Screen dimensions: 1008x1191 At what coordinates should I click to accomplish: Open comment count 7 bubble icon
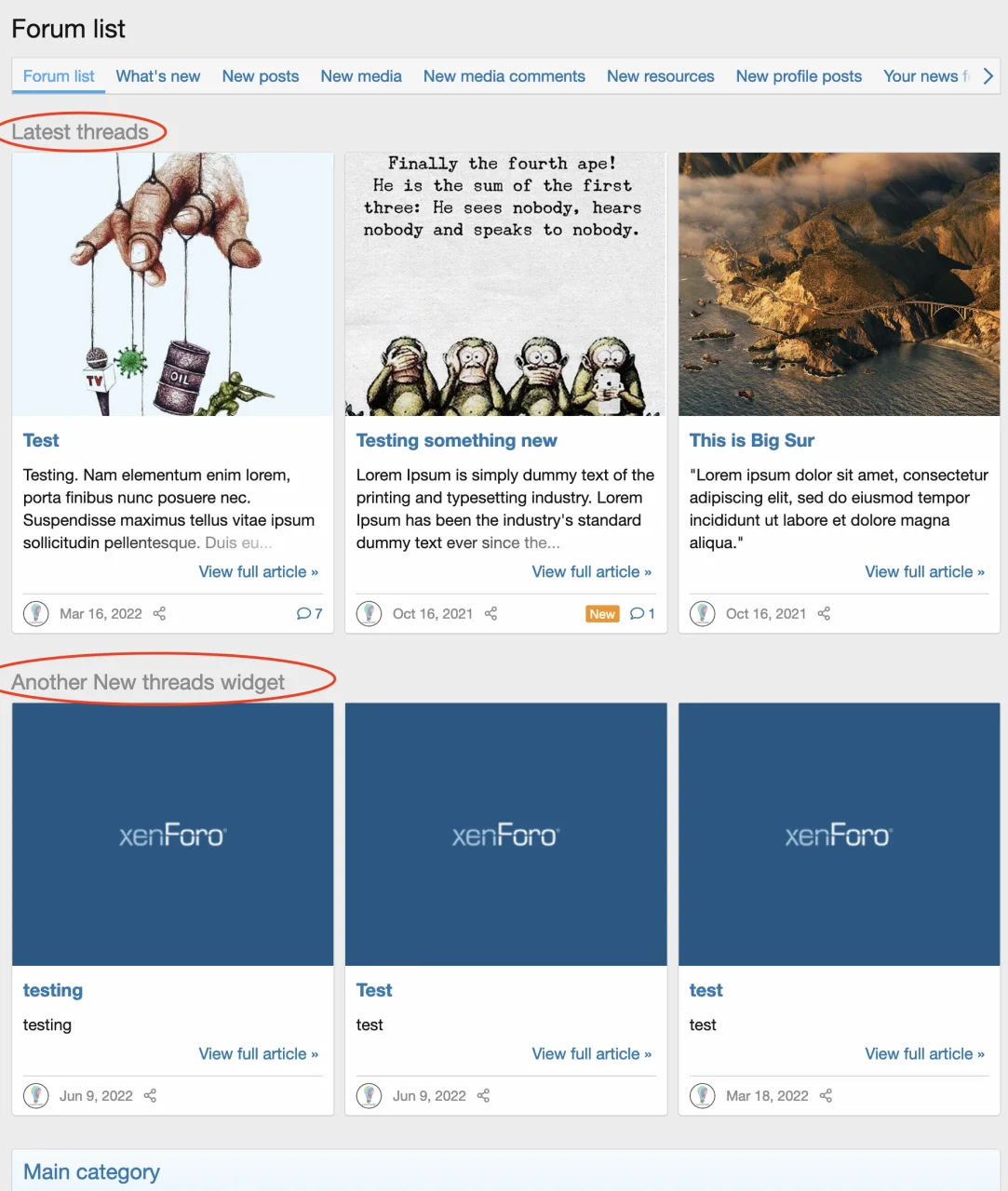(x=303, y=614)
